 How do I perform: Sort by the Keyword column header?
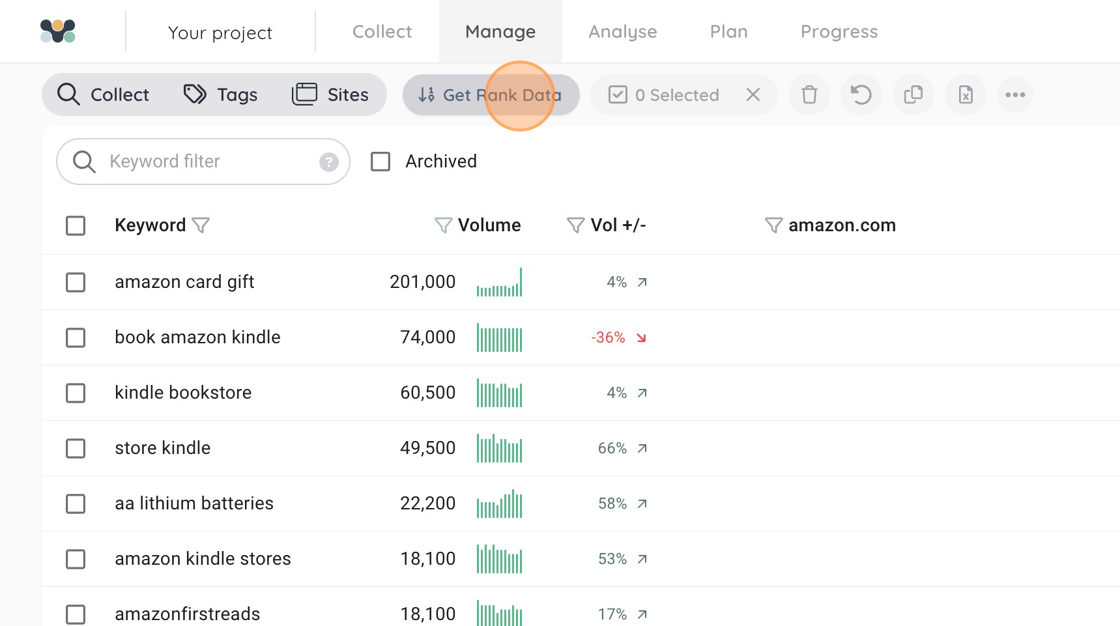(150, 225)
